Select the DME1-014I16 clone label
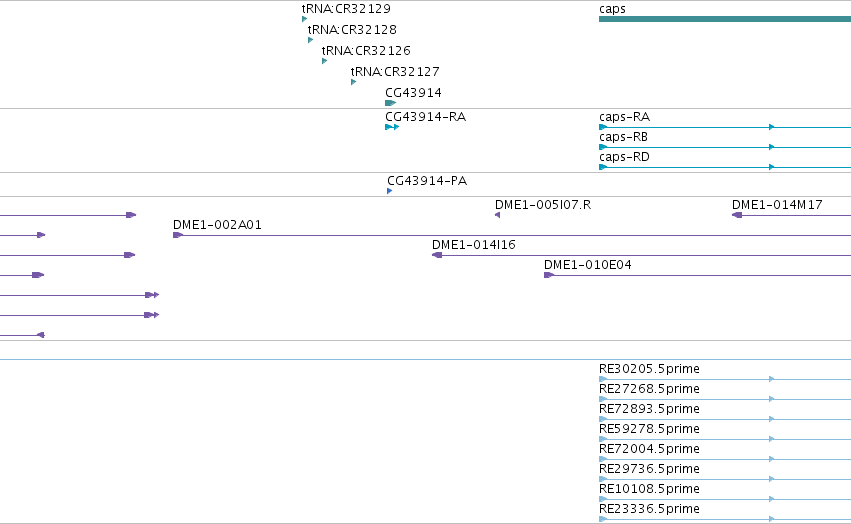Screen dimensions: 851x524 (x=473, y=245)
